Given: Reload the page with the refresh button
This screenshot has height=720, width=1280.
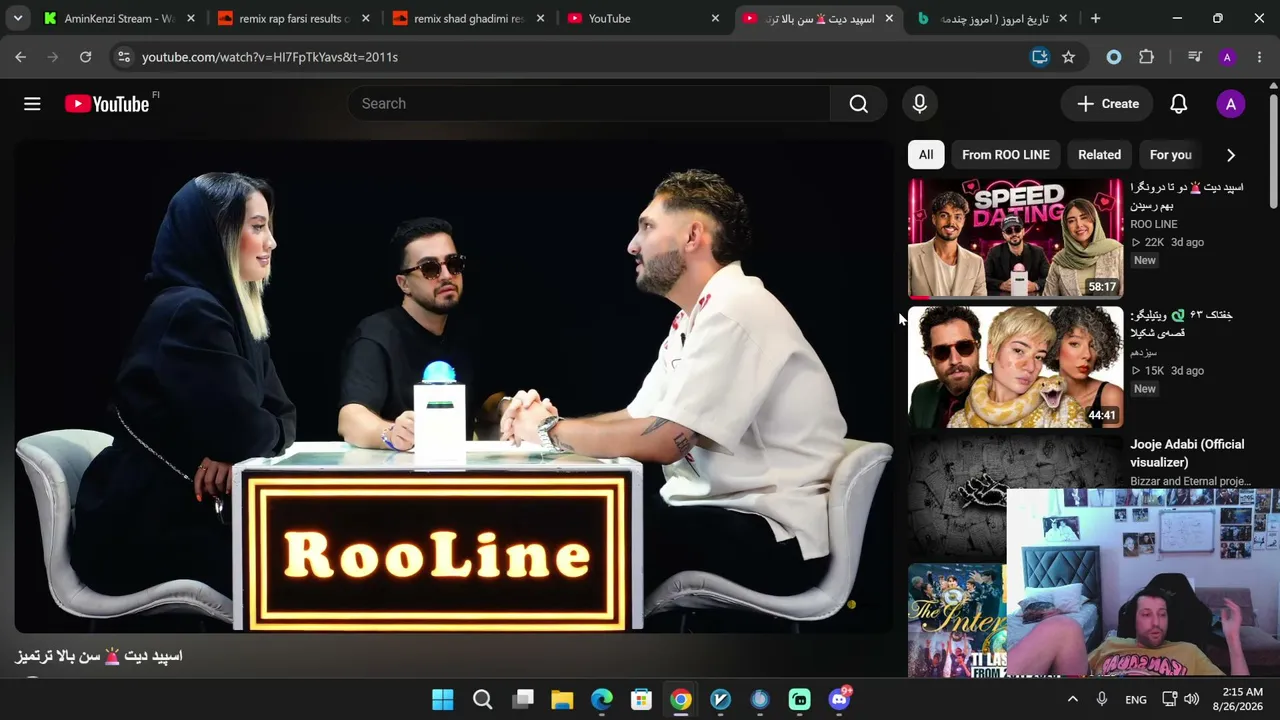Looking at the screenshot, I should (86, 57).
